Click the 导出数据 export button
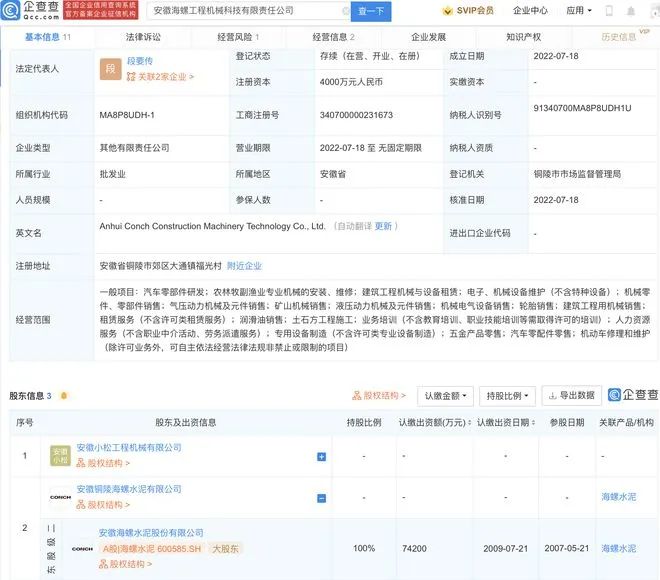660x580 pixels. 573,395
